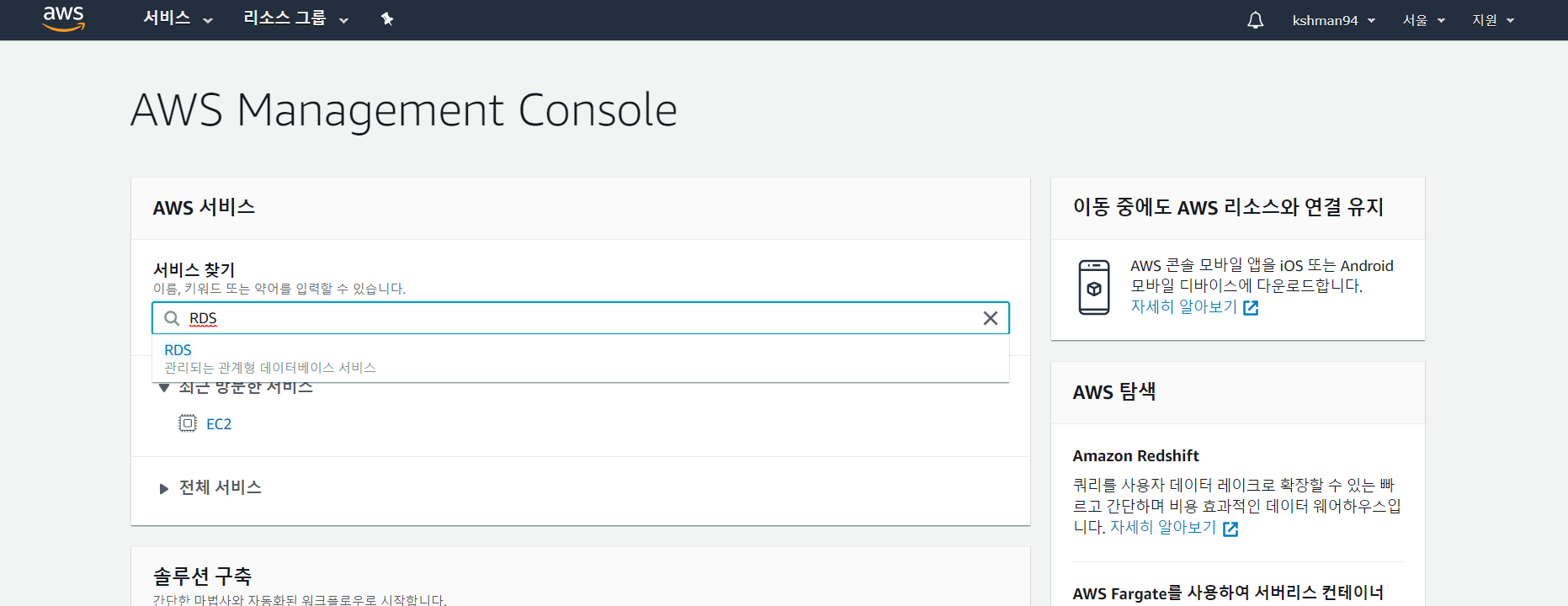Click the pin shortcut icon in top bar
The height and width of the screenshot is (606, 1568).
tap(387, 19)
